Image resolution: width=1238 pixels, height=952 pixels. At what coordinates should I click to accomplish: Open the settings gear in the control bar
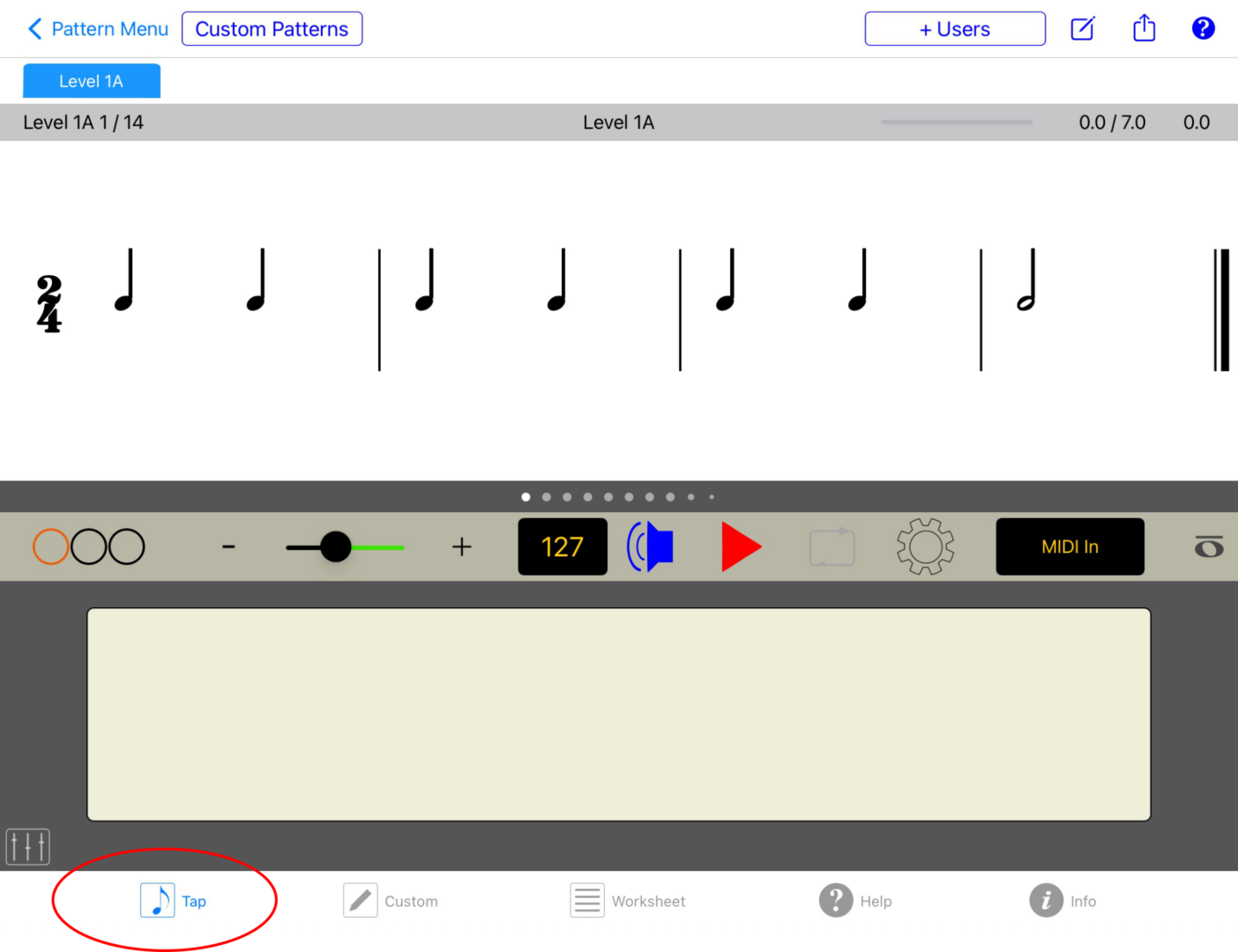[924, 547]
